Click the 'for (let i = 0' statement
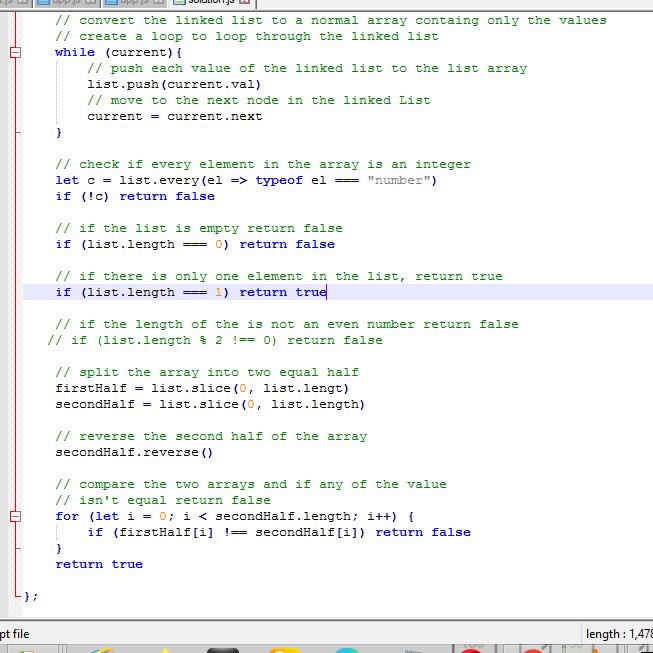 pos(234,516)
